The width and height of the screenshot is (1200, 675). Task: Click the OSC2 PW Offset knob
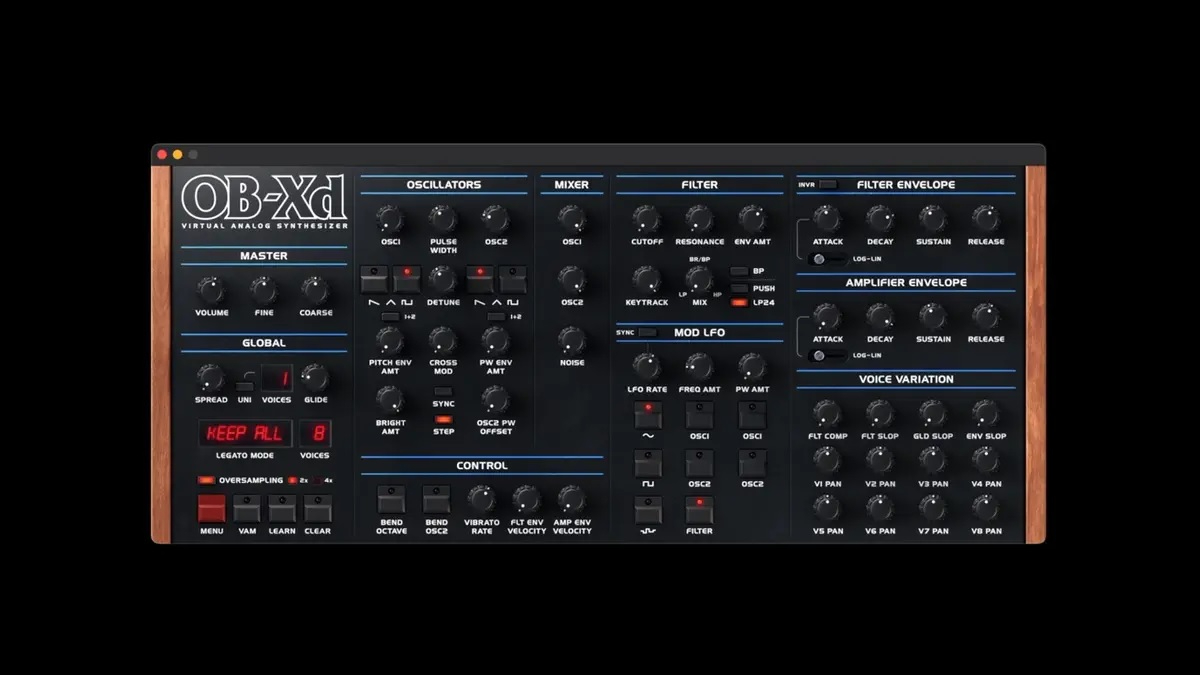pyautogui.click(x=496, y=400)
